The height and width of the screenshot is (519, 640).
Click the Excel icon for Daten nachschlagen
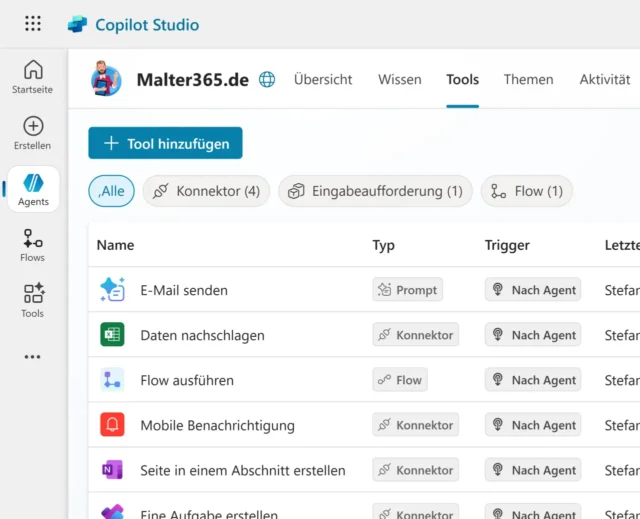coord(112,335)
